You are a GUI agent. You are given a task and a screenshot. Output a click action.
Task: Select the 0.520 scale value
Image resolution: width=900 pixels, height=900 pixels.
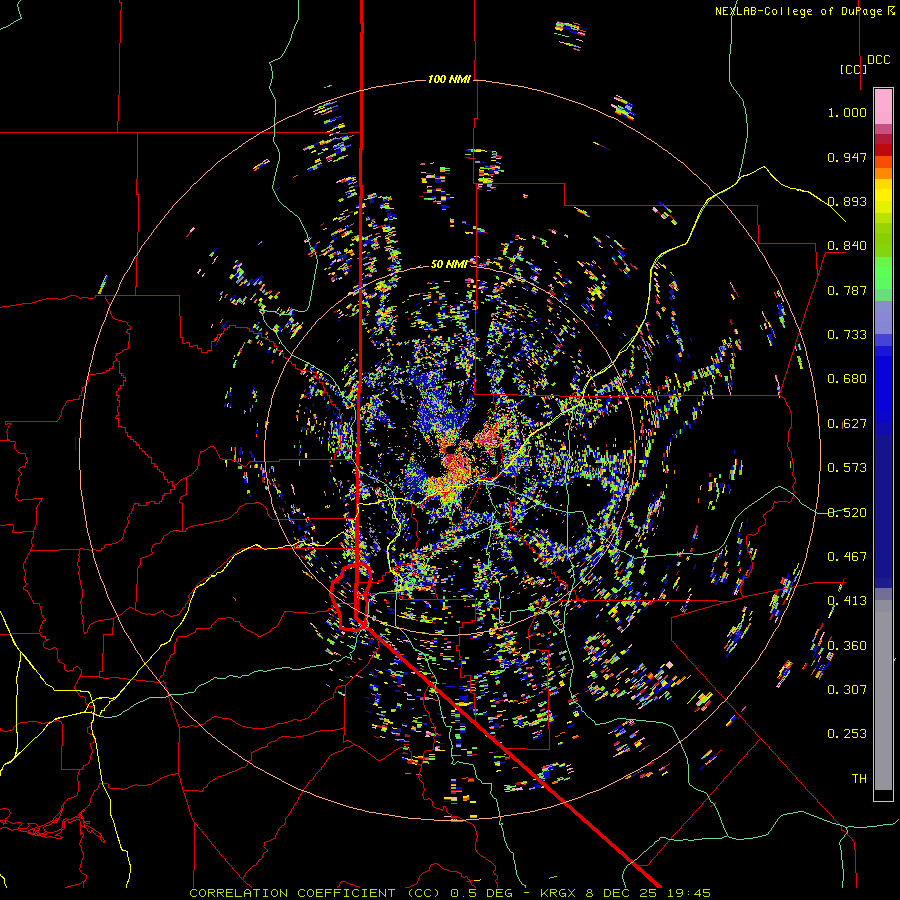847,513
